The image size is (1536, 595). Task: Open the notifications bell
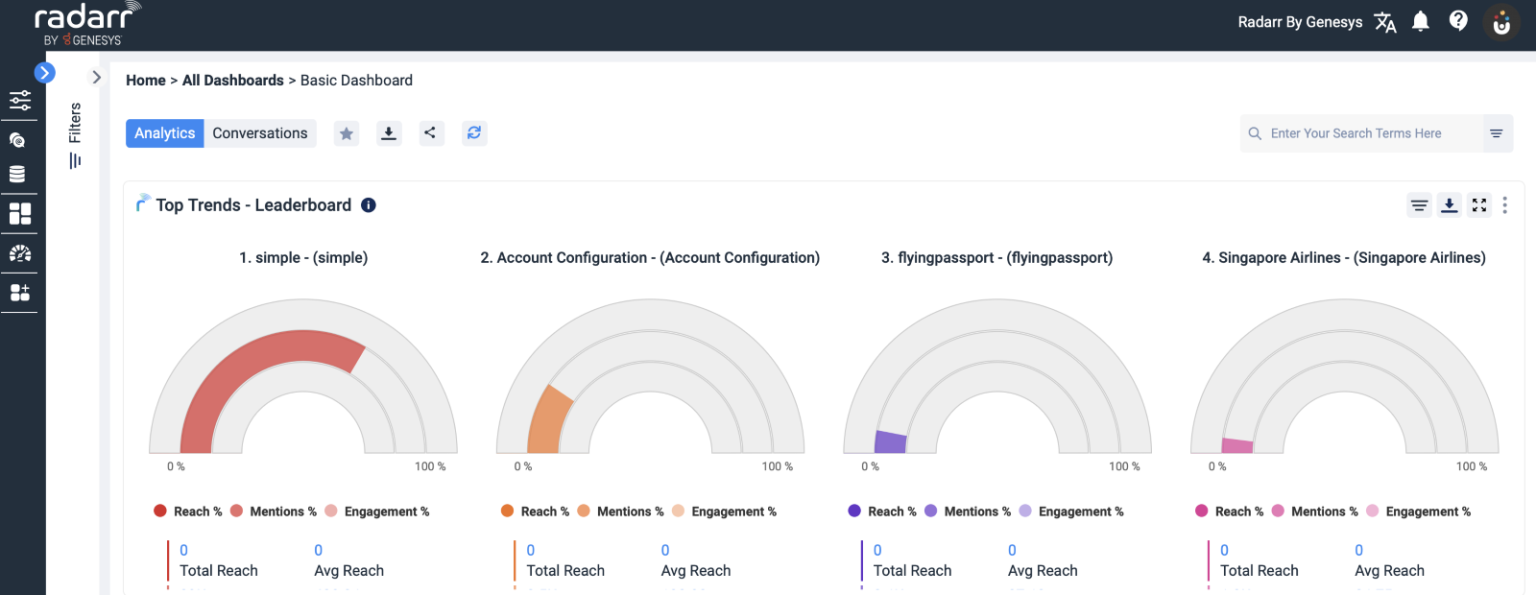click(x=1420, y=20)
